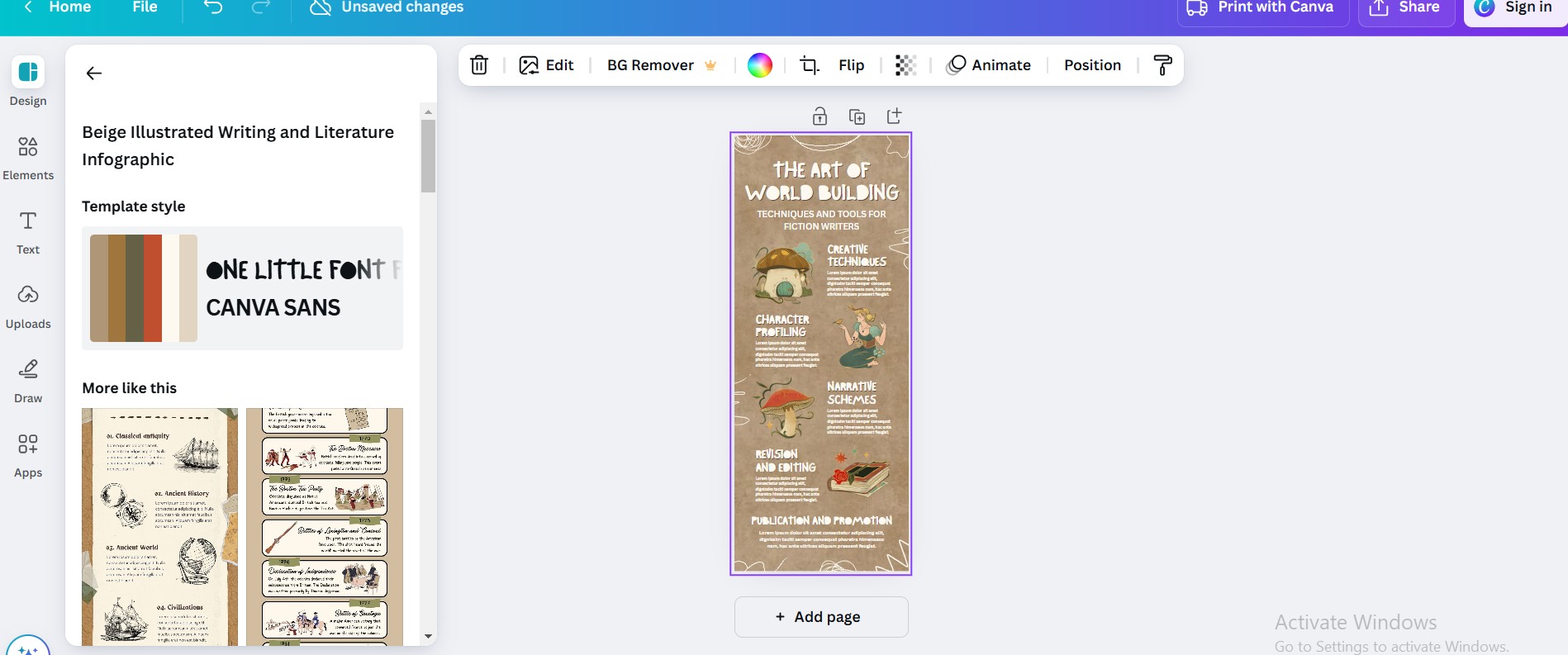The image size is (1568, 655).
Task: Select the mushroom house illustration
Action: click(783, 273)
